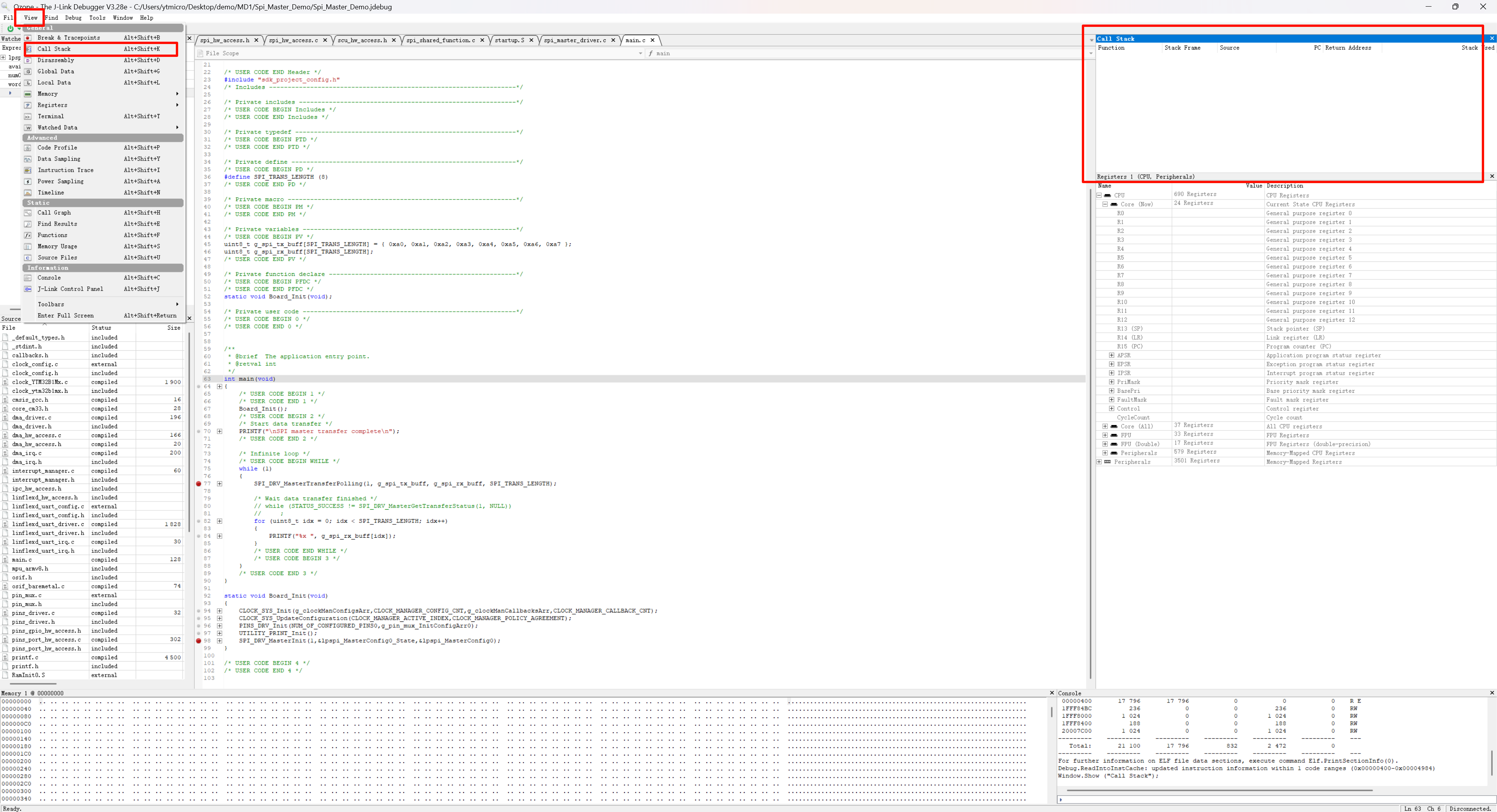Viewport: 1497px width, 812px height.
Task: Switch to the spi_master_driver.c tab
Action: coord(575,41)
